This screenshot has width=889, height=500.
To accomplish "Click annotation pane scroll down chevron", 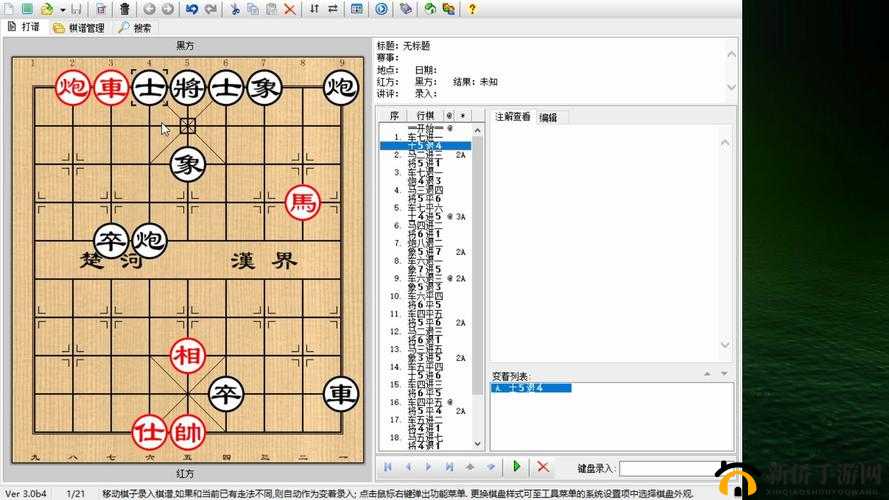I will tap(725, 345).
